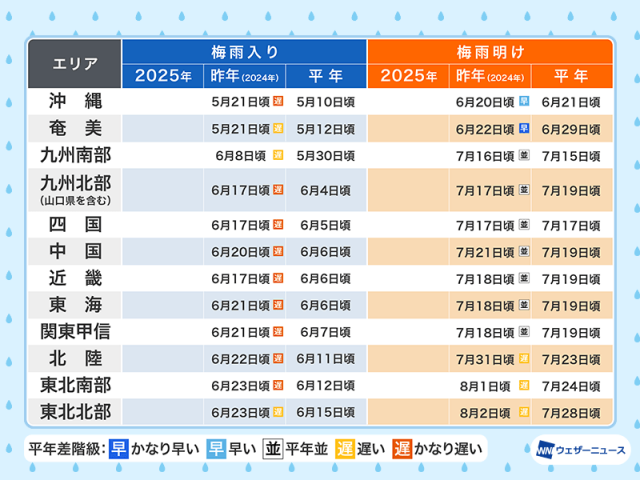
Task: Click the 東北南部 area row label
Action: (x=75, y=385)
